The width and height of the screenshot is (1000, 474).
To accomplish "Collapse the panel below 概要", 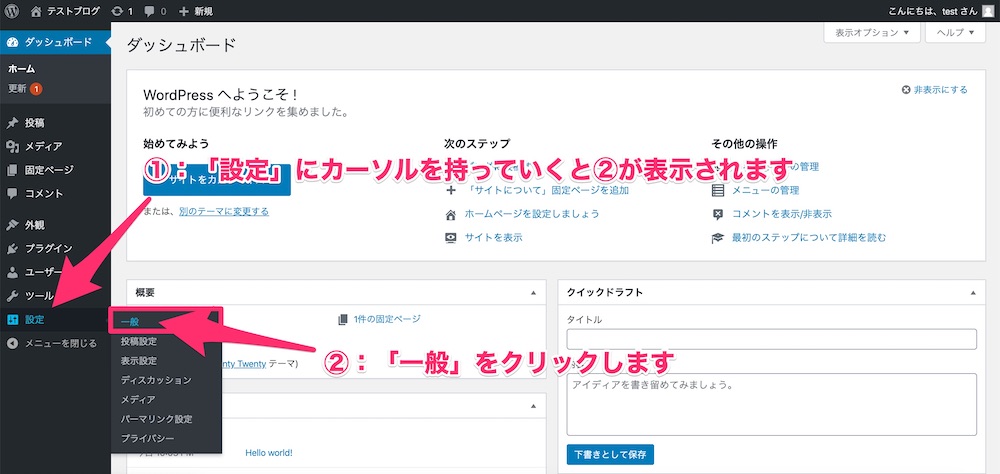I will [533, 405].
